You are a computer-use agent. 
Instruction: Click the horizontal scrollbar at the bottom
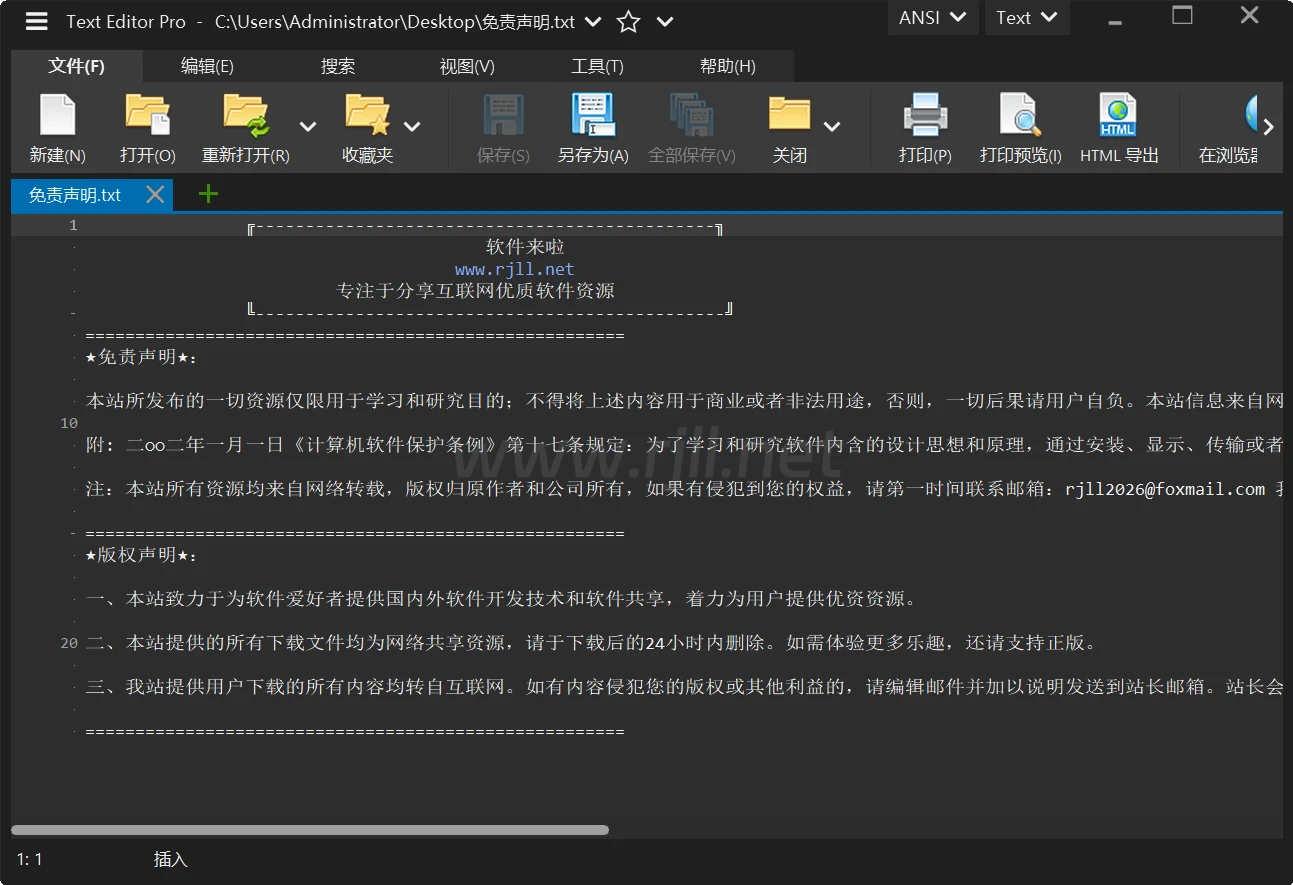(x=310, y=830)
